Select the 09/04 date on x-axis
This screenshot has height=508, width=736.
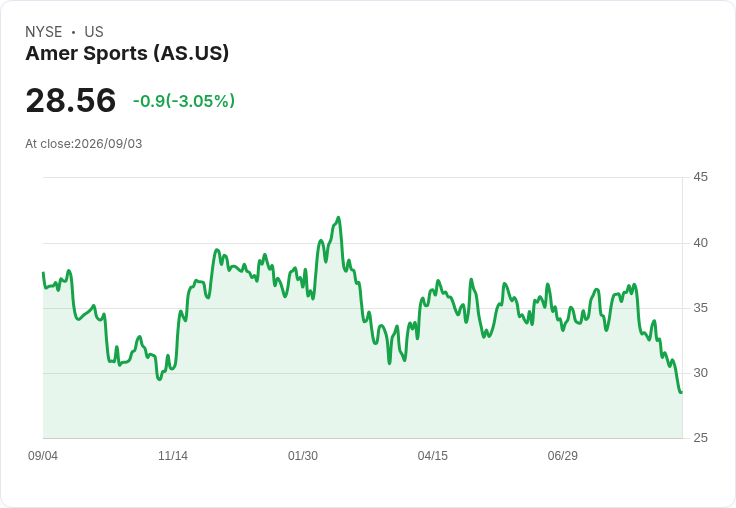click(x=43, y=456)
